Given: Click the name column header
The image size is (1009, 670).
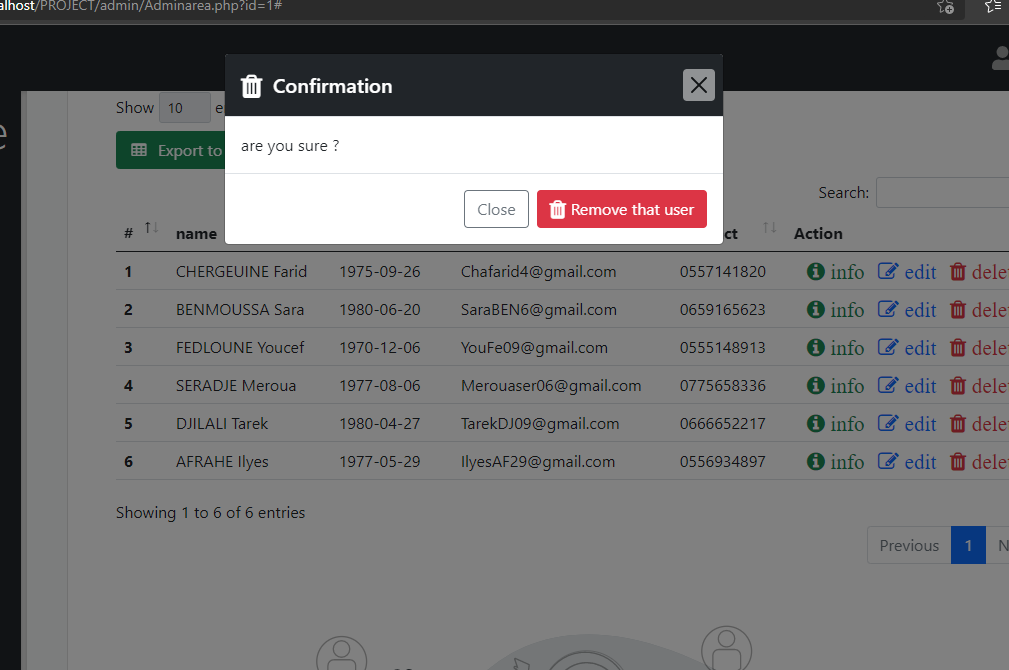Looking at the screenshot, I should 196,234.
